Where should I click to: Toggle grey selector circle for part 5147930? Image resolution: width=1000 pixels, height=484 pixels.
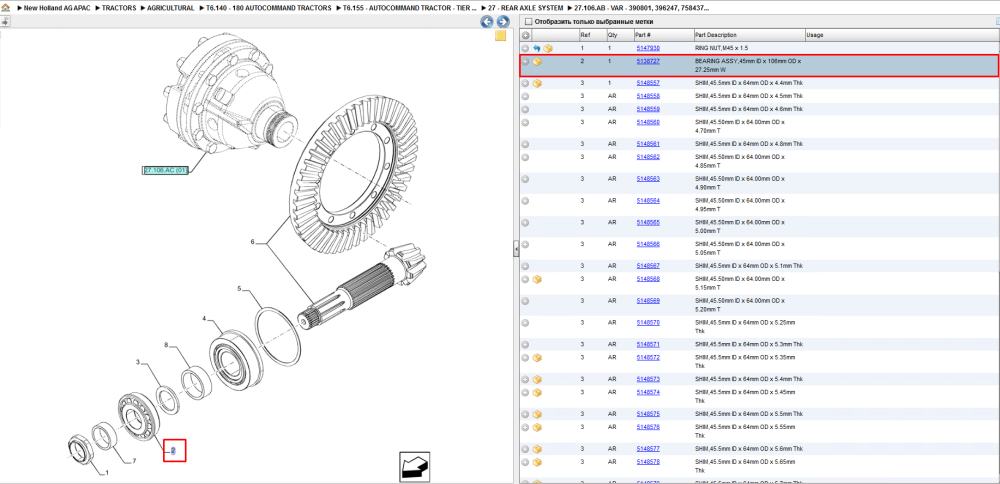(x=526, y=48)
